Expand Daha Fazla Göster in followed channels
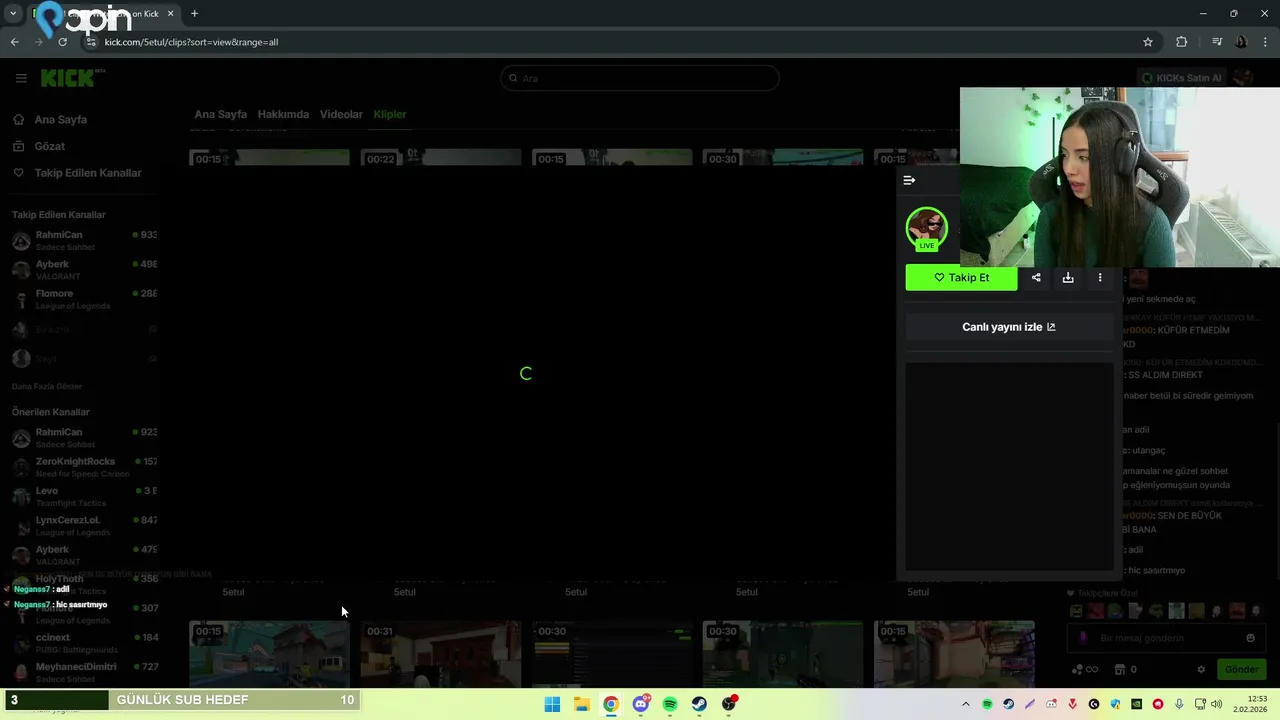The height and width of the screenshot is (720, 1280). pyautogui.click(x=47, y=386)
